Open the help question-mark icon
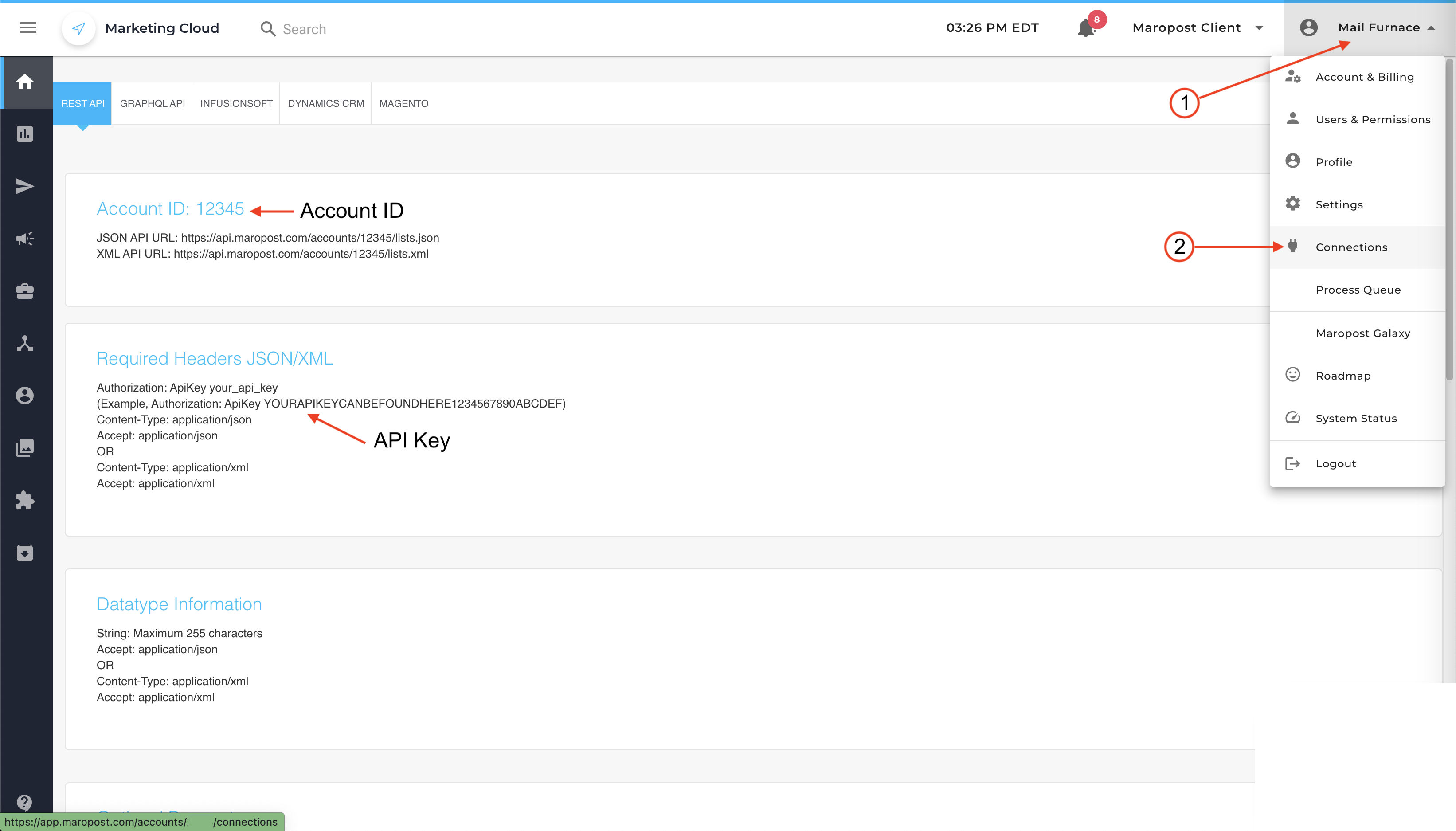This screenshot has width=1456, height=831. [24, 803]
